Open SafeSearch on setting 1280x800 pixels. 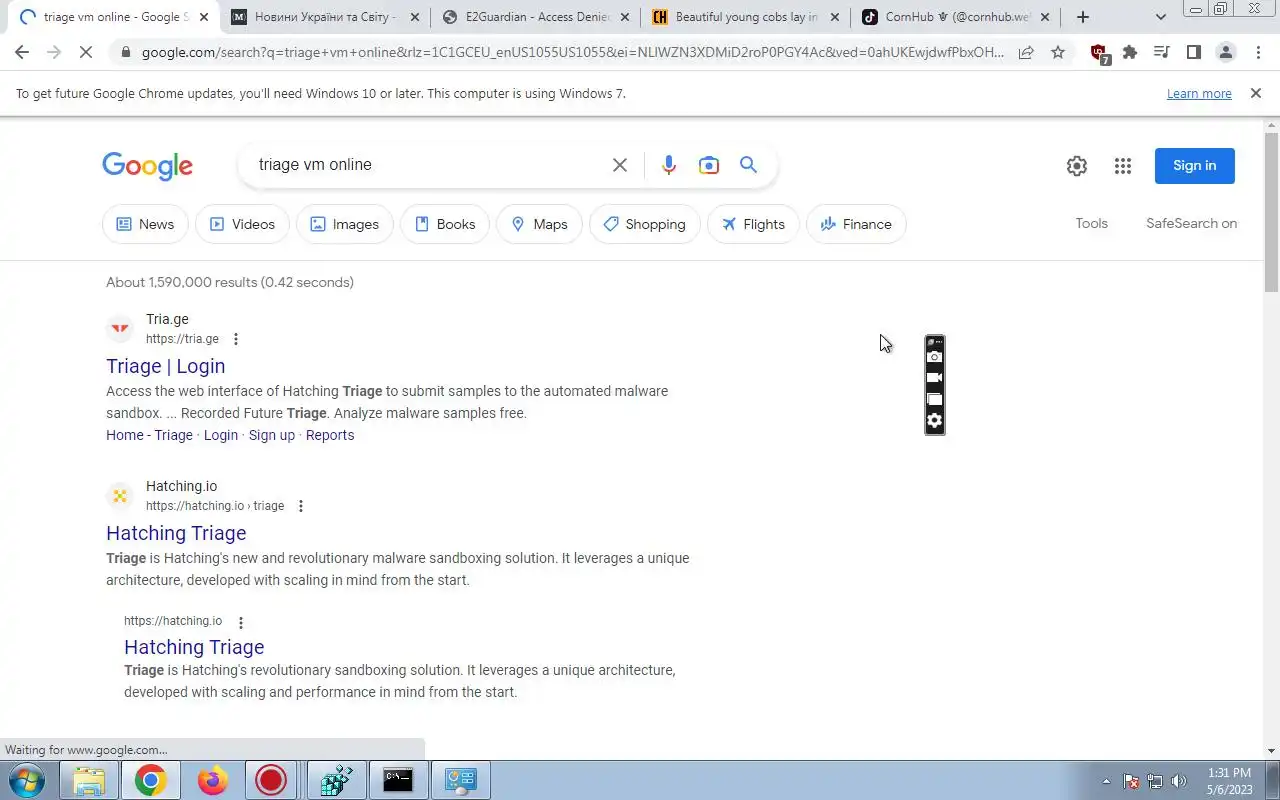[x=1191, y=223]
